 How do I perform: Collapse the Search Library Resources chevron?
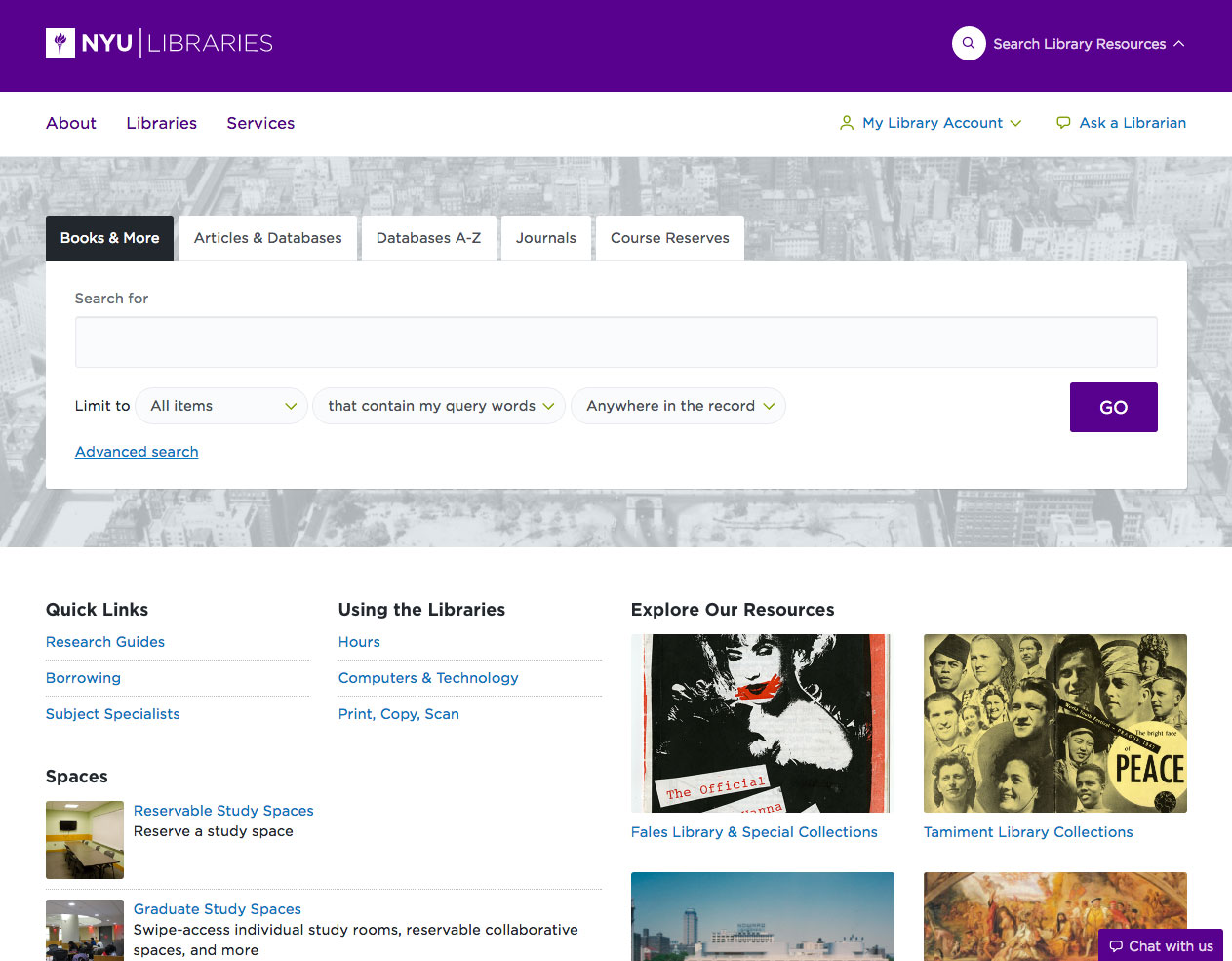tap(1179, 44)
